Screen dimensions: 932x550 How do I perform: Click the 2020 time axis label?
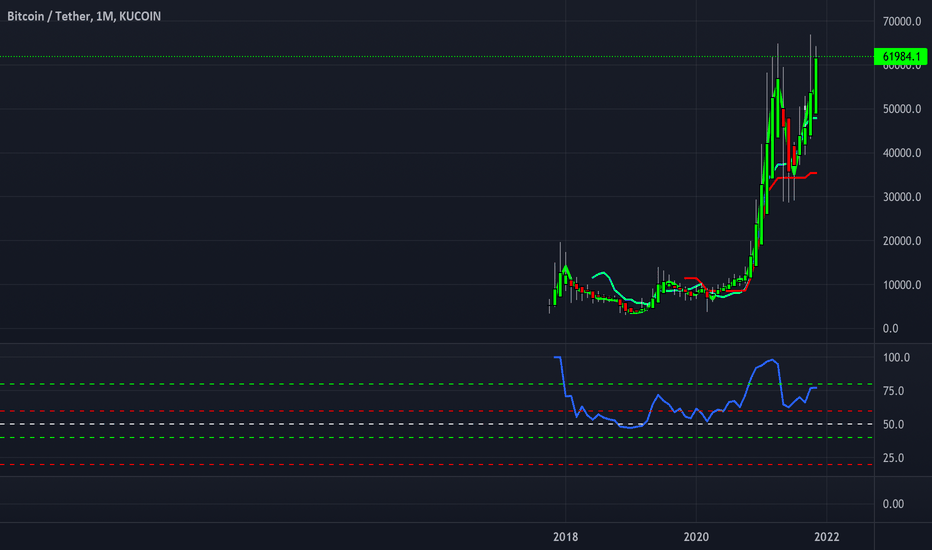tap(696, 537)
